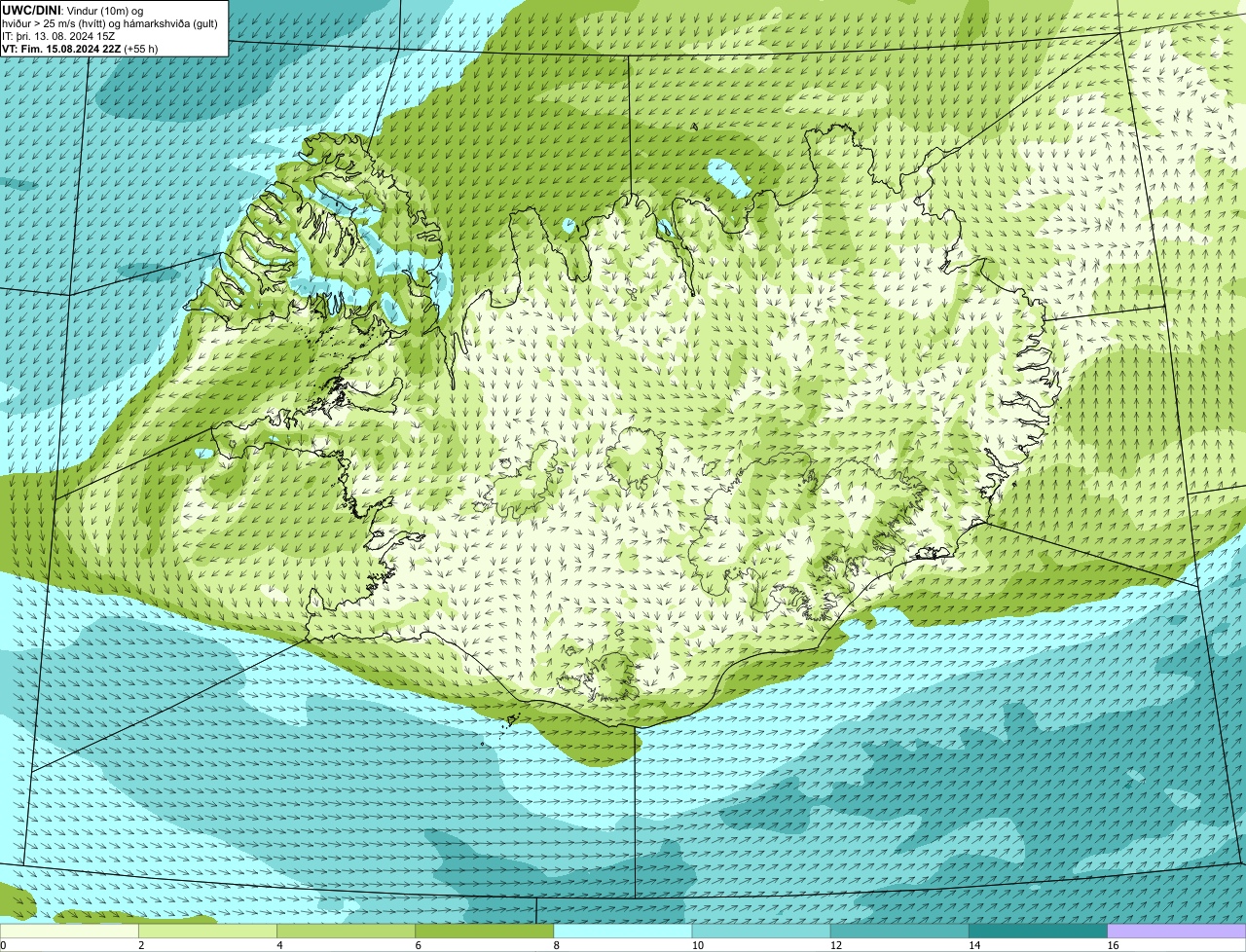Click the dark teal 14–16 legend swatch
The width and height of the screenshot is (1246, 952).
tap(1038, 931)
